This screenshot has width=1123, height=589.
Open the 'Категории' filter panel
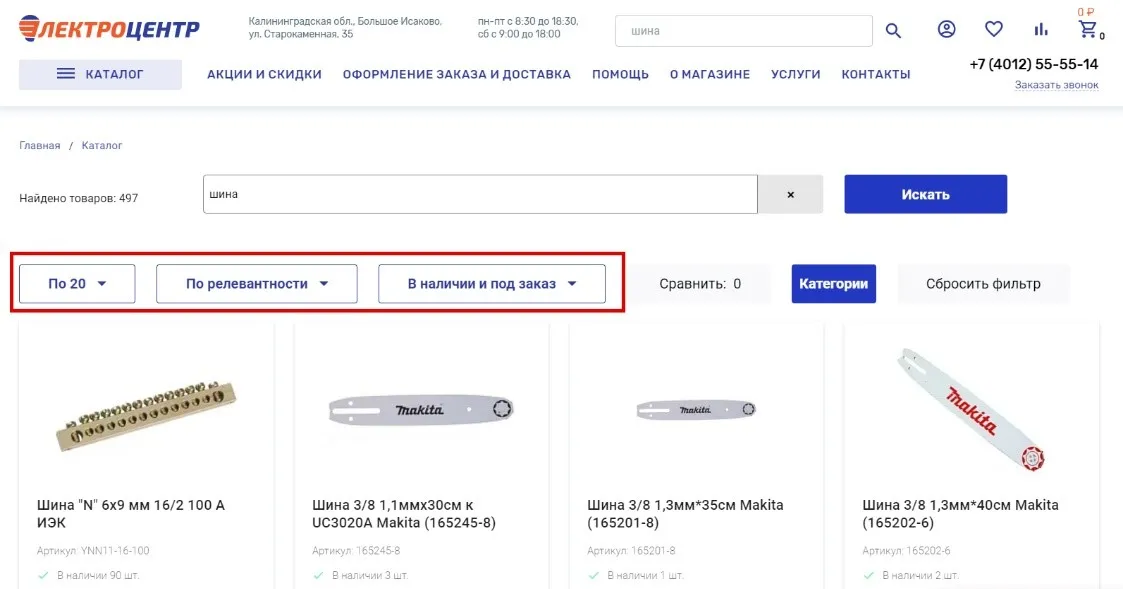(833, 283)
